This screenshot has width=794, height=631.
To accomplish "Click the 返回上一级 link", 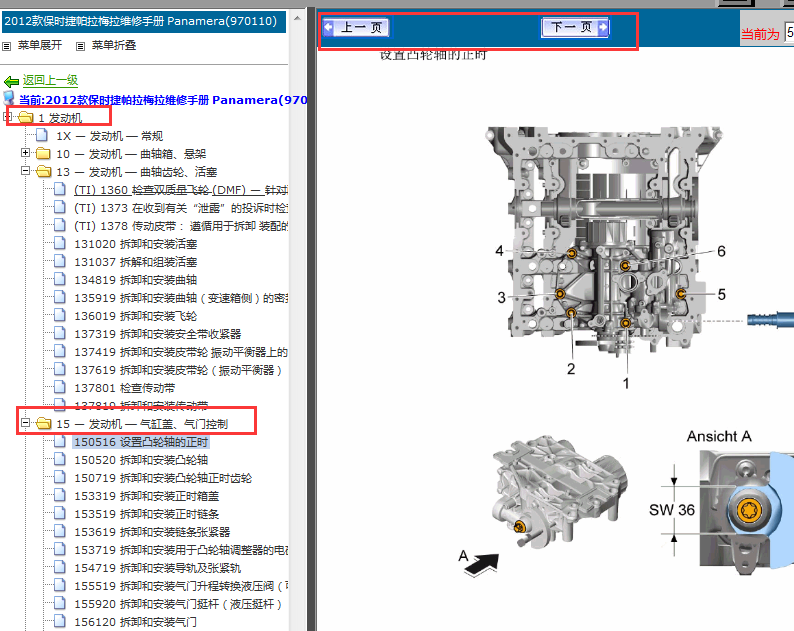I will click(50, 80).
